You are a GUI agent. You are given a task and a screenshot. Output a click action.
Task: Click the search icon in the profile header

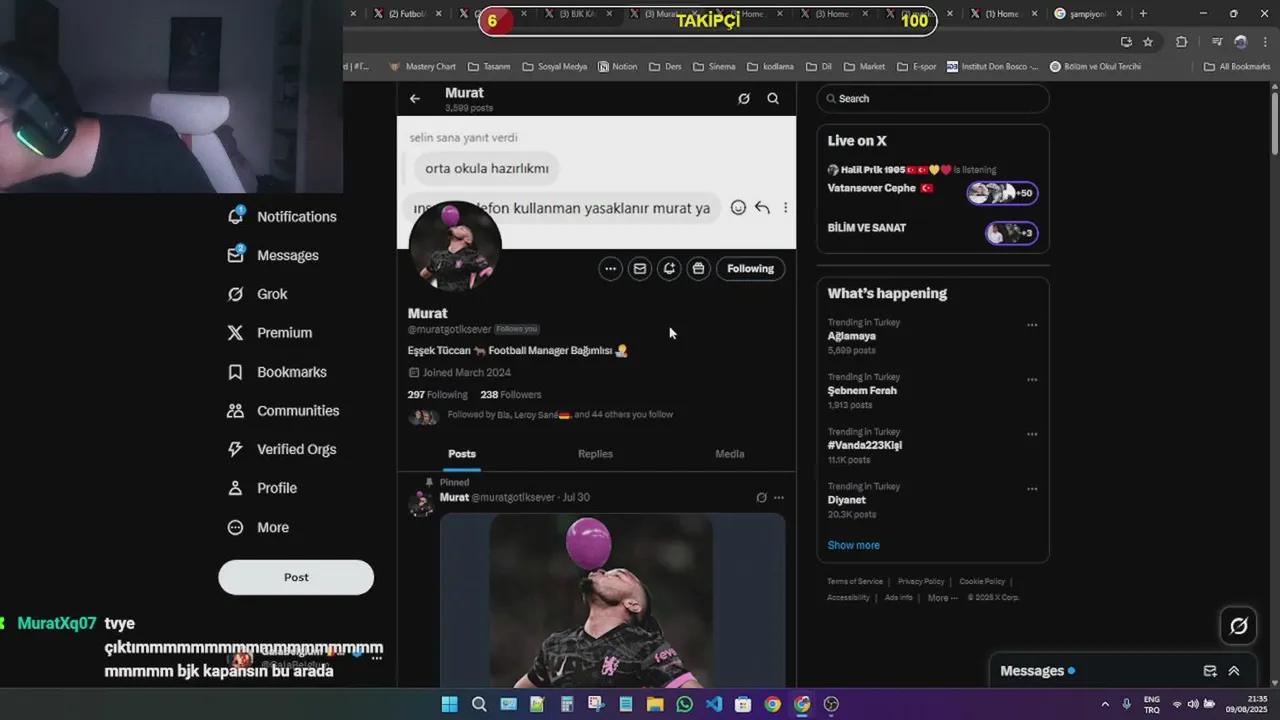coord(773,99)
